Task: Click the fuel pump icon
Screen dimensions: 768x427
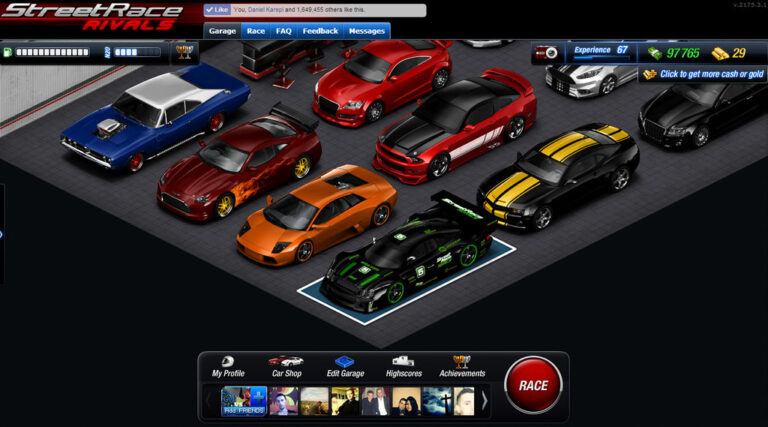Action: coord(7,52)
